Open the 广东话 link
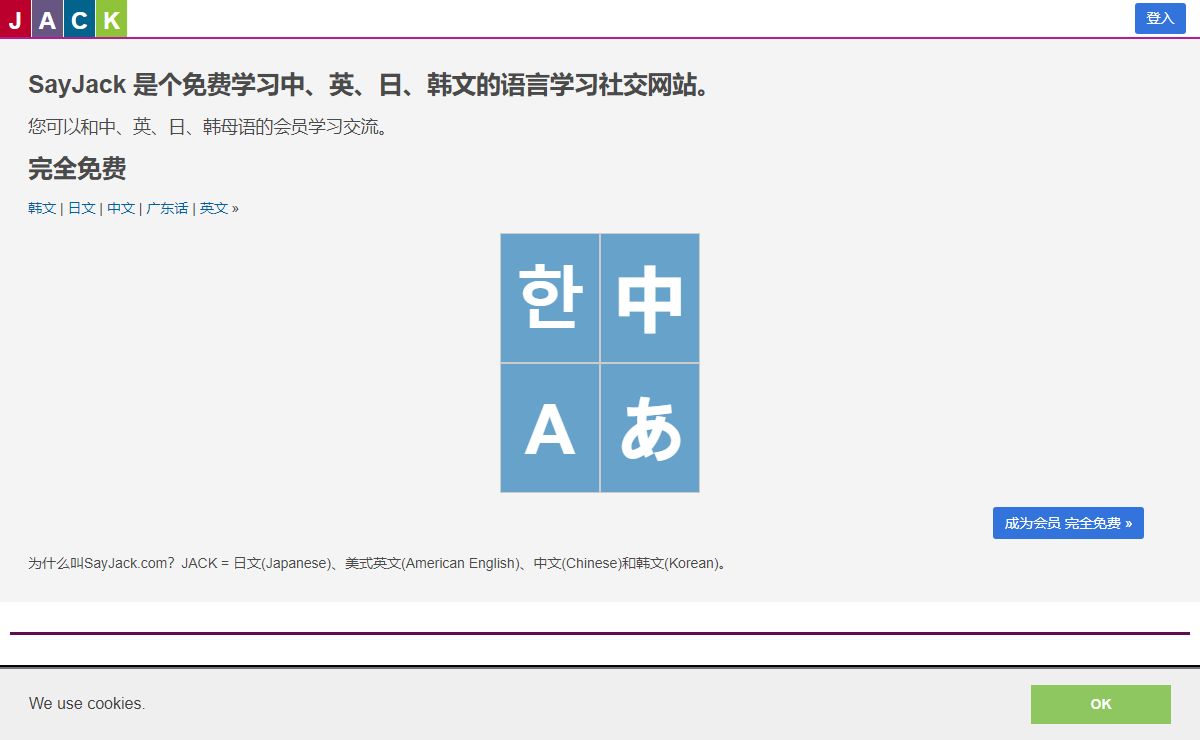 (167, 208)
